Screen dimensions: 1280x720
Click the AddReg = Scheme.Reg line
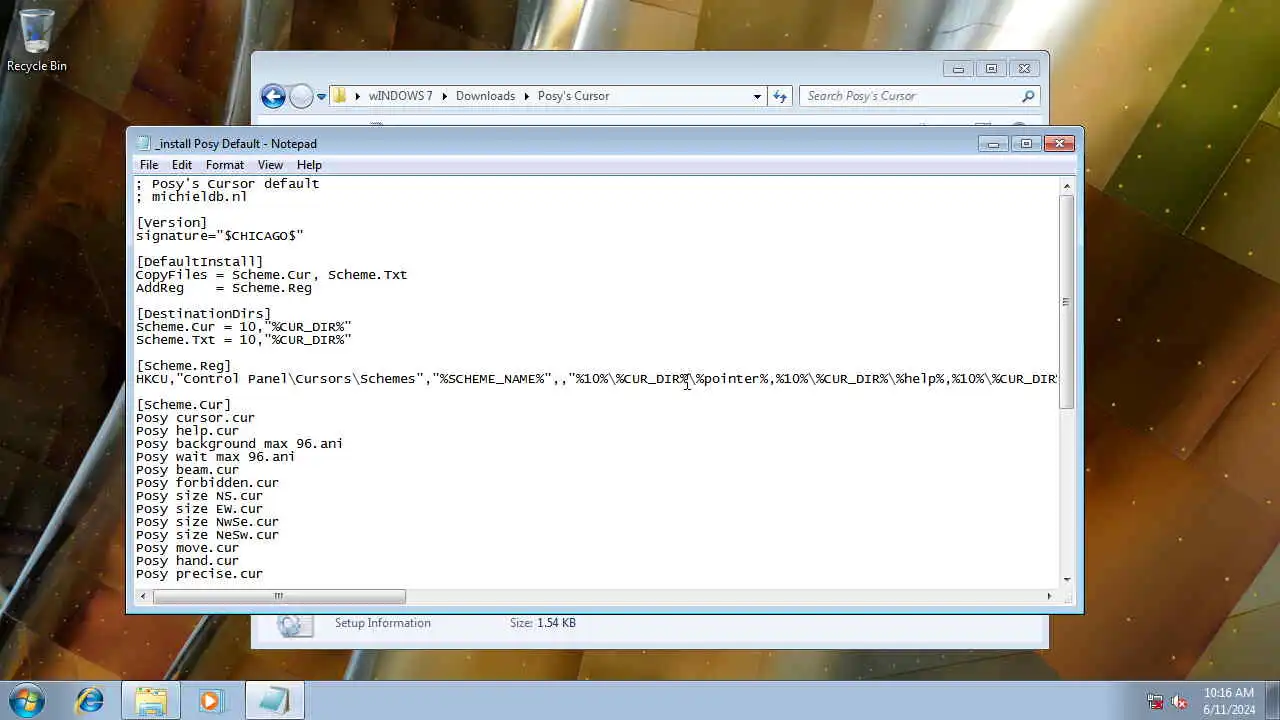click(224, 288)
